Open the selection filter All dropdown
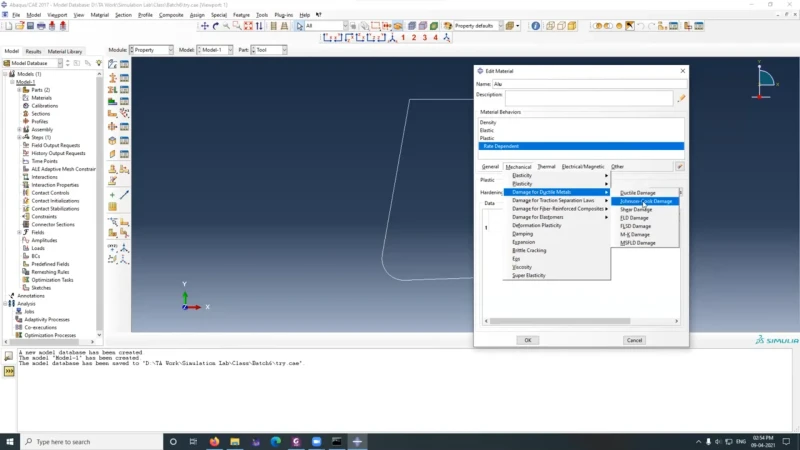This screenshot has width=800, height=450. (x=326, y=26)
